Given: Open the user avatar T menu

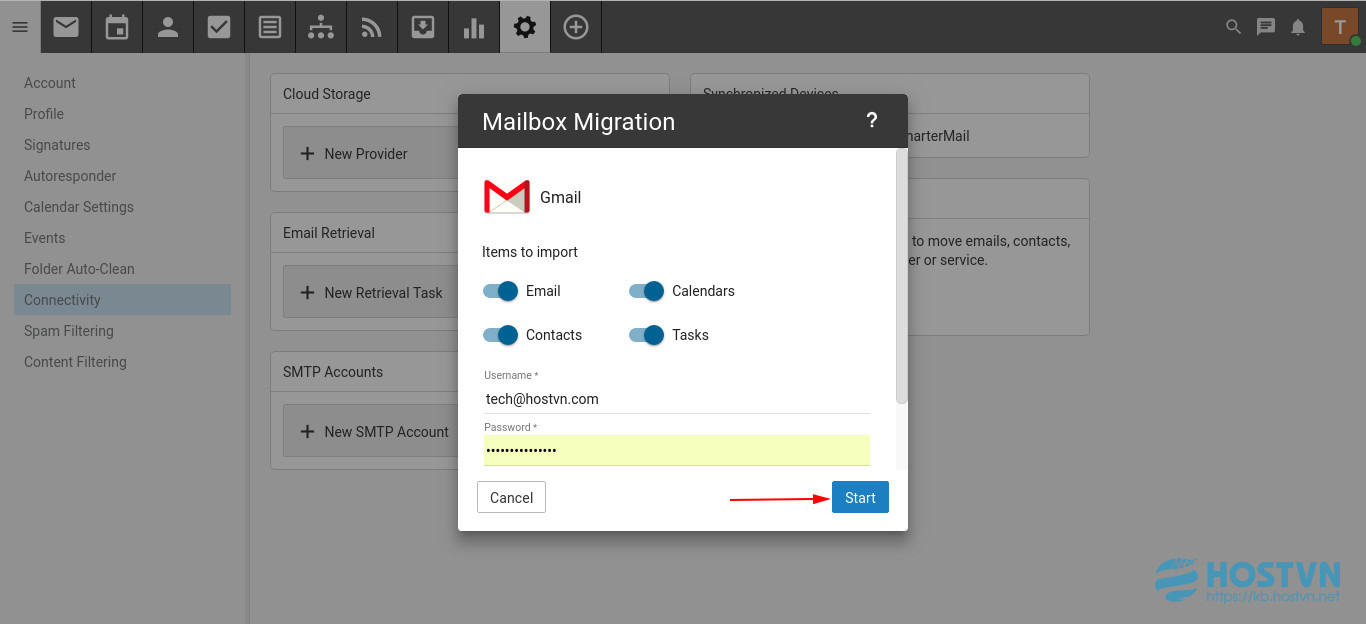Looking at the screenshot, I should pyautogui.click(x=1340, y=27).
